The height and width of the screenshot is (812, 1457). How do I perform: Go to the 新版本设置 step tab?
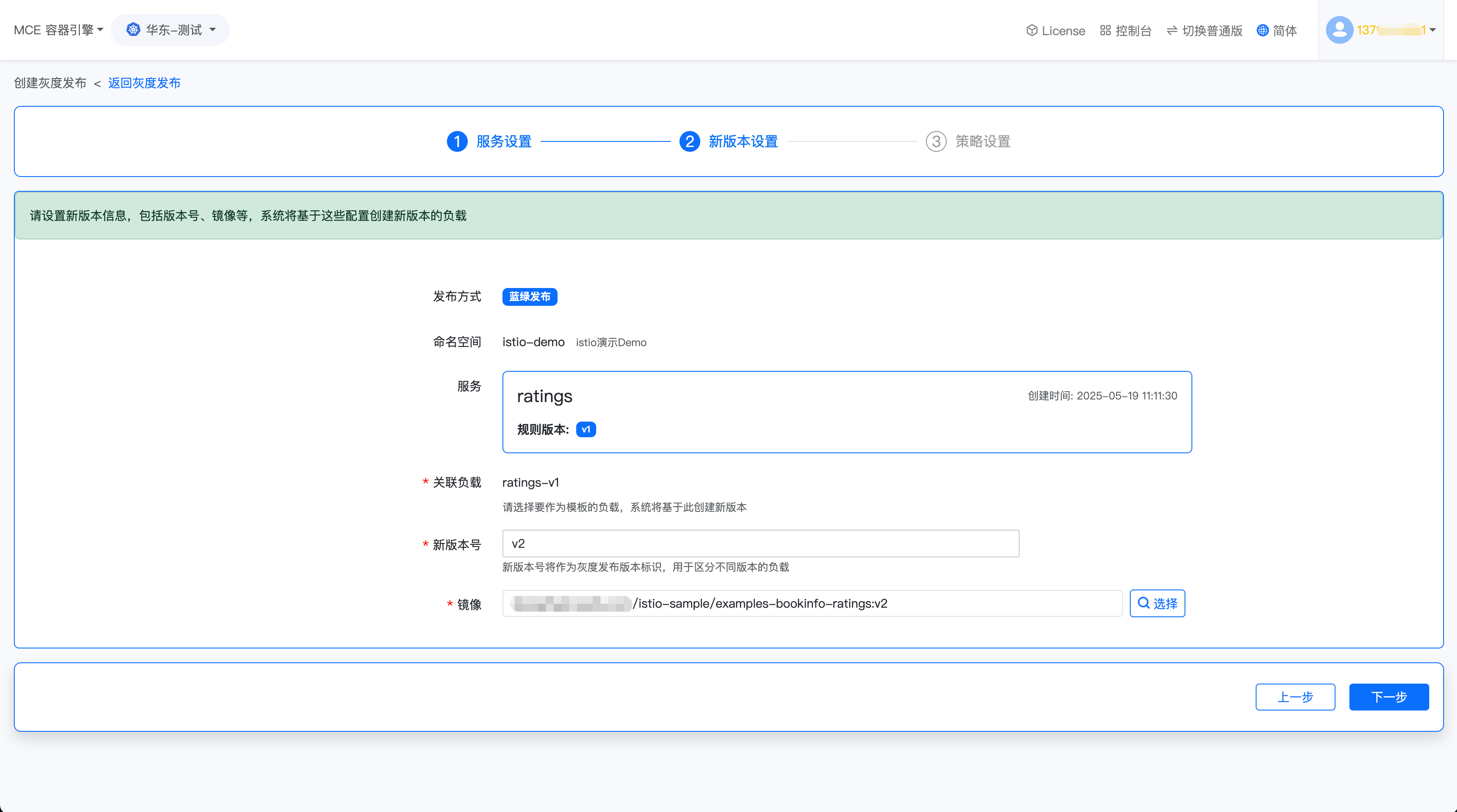click(743, 141)
